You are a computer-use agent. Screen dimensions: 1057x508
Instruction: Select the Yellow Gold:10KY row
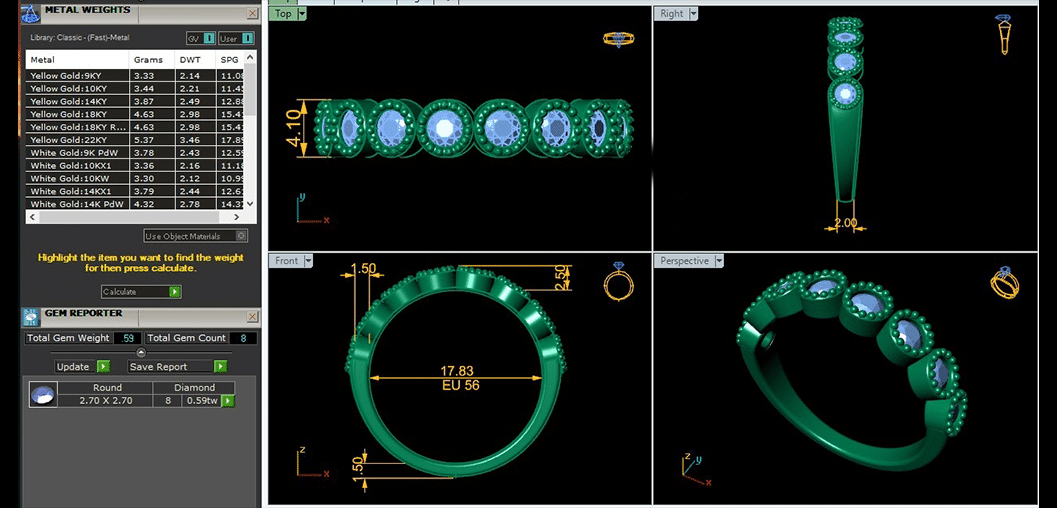(x=135, y=88)
